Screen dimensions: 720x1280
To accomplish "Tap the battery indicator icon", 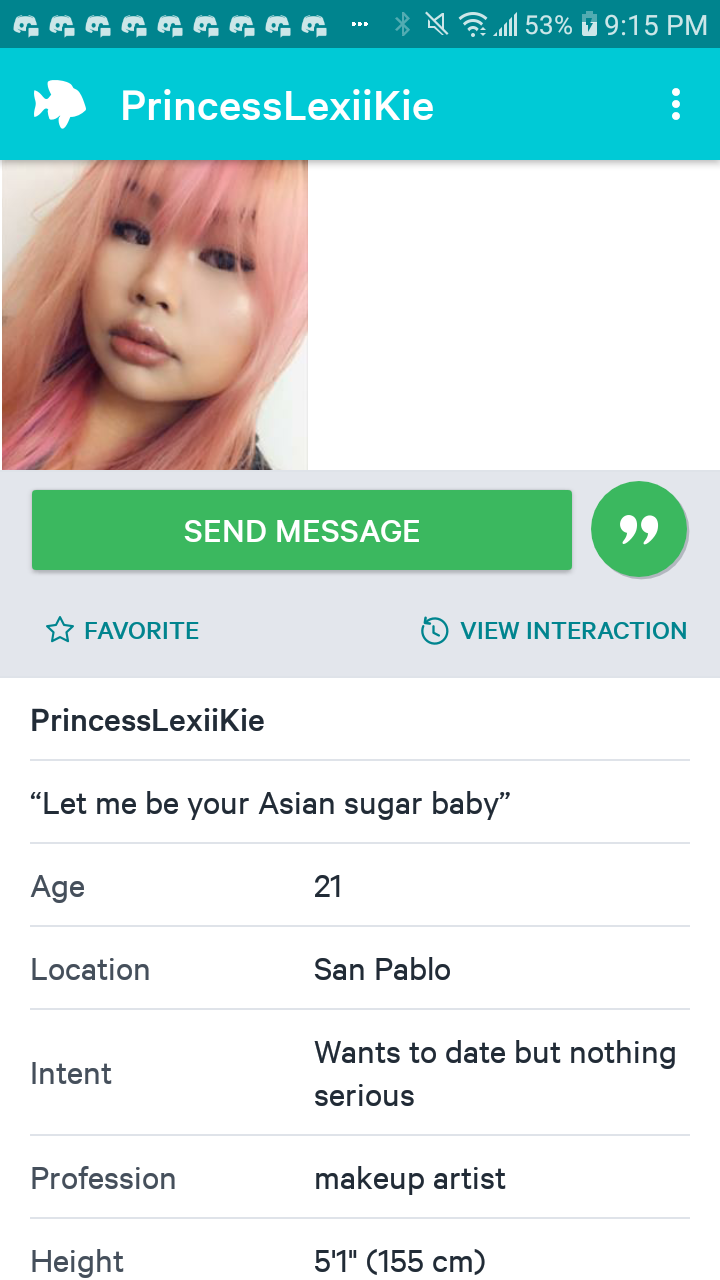I will 588,24.
